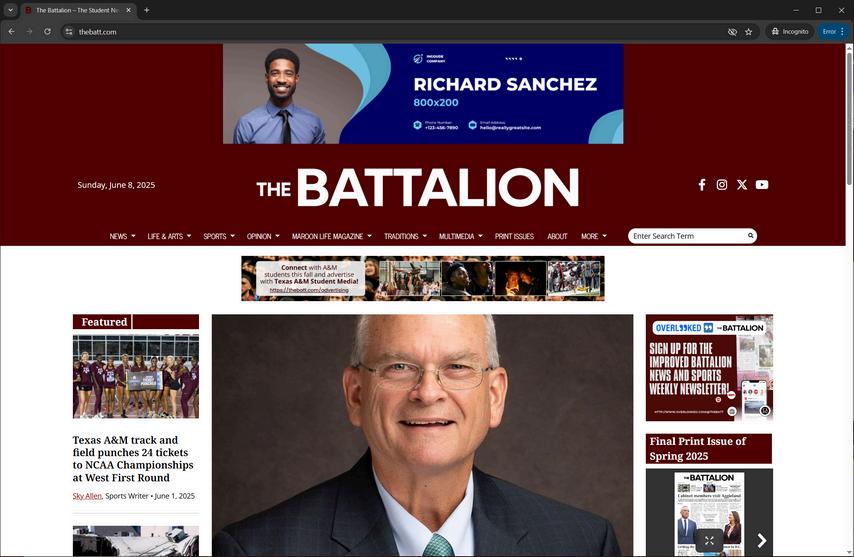Expand the Sports dropdown menu
This screenshot has height=557, width=854.
point(219,236)
